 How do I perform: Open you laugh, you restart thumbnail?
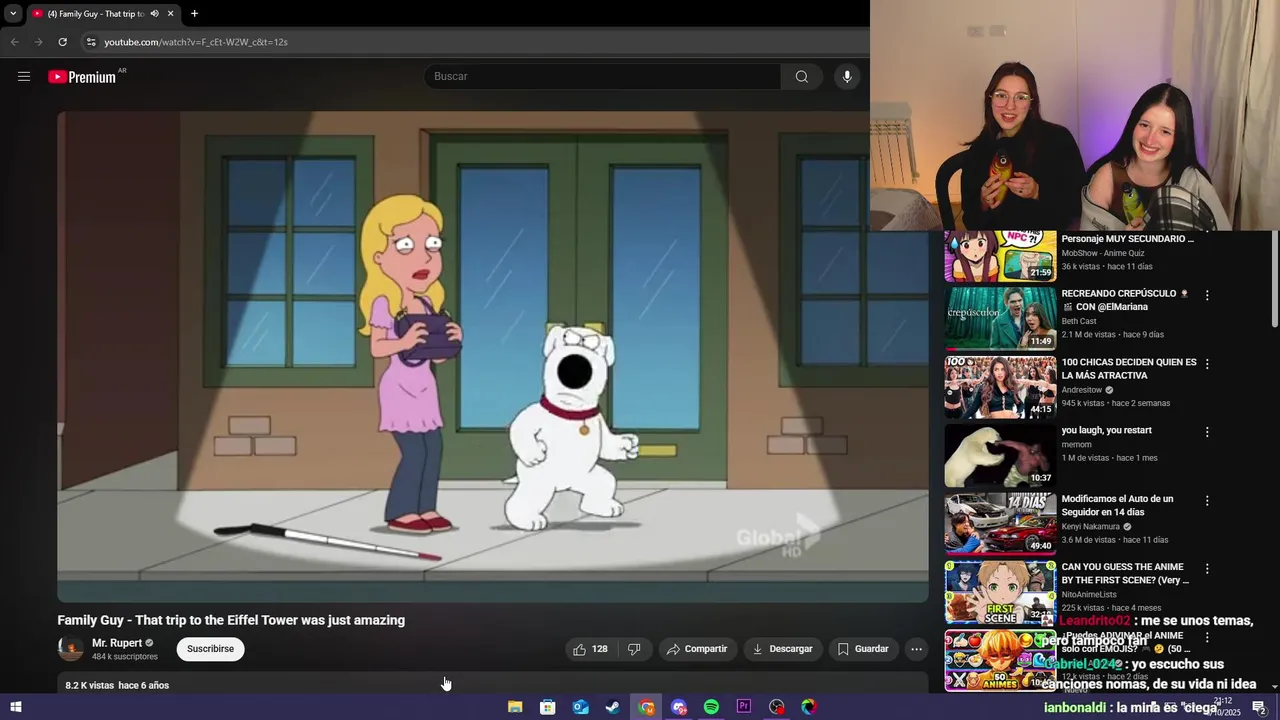coord(1000,455)
